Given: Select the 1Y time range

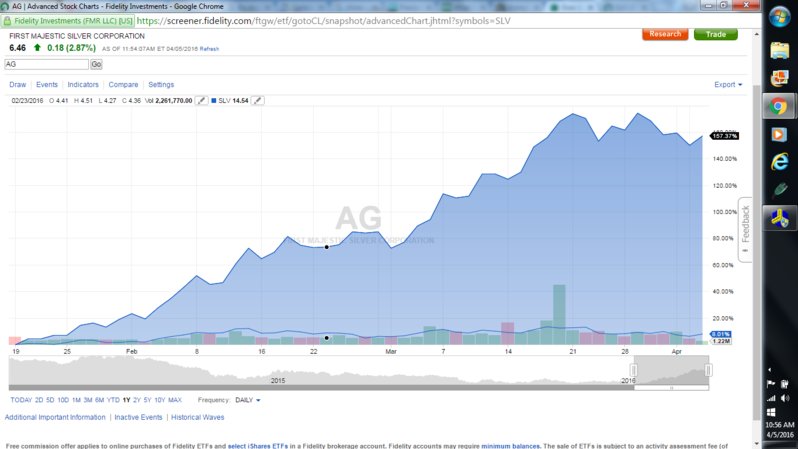Looking at the screenshot, I should click(126, 400).
